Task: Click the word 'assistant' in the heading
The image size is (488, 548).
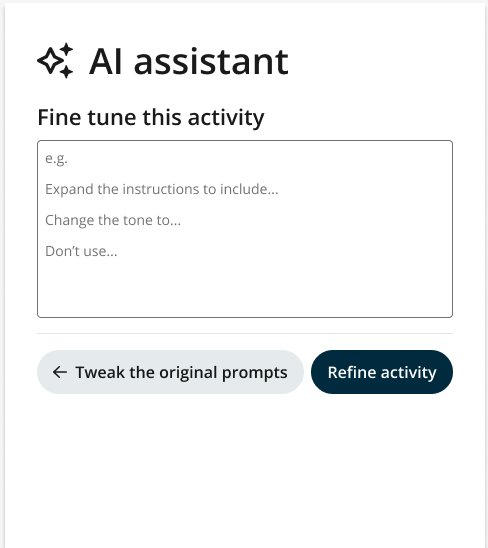Action: (x=211, y=62)
